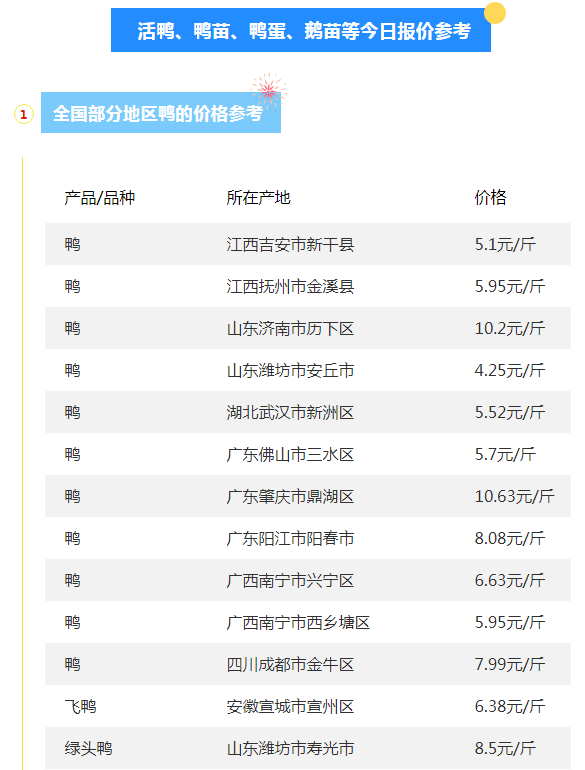585x770 pixels.
Task: Click the price 4.25元/斤 for 安丘市
Action: click(510, 370)
